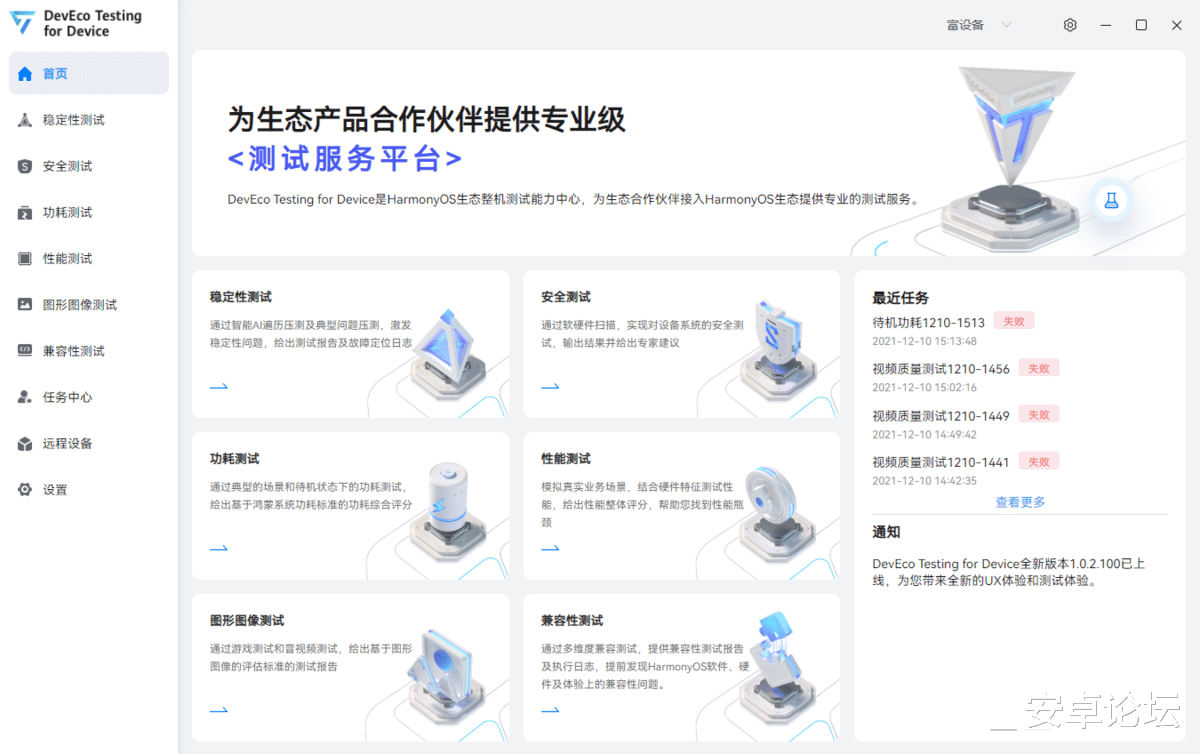Image resolution: width=1200 pixels, height=754 pixels.
Task: Click the arrow in 功耗测试 card
Action: [x=219, y=548]
